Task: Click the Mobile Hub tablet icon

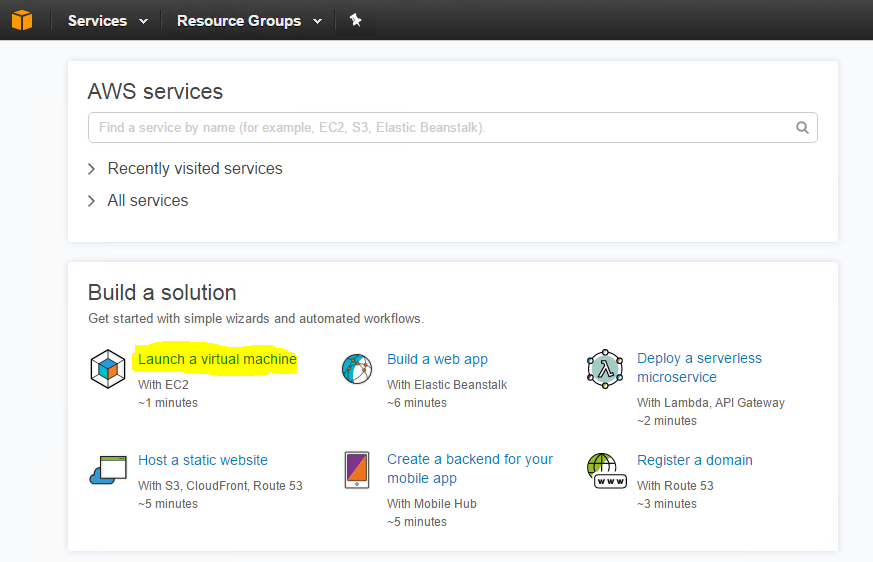Action: click(357, 470)
